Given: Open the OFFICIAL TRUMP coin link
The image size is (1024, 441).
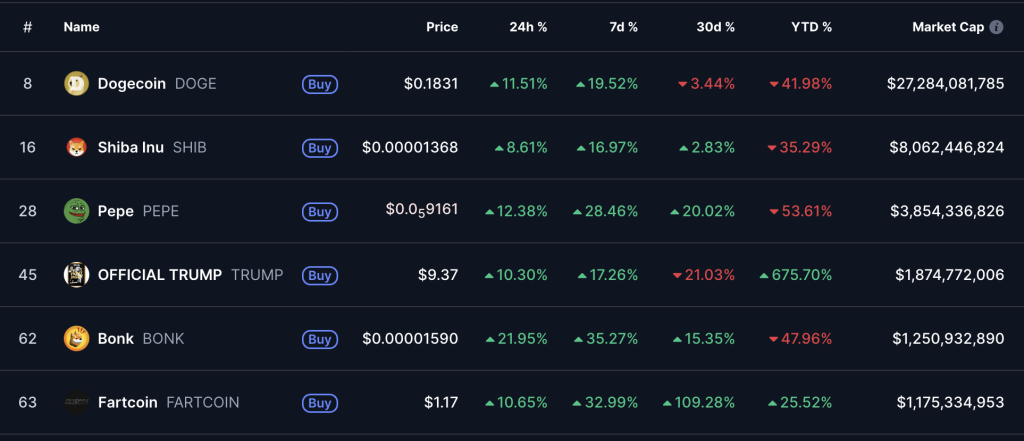Looking at the screenshot, I should click(160, 275).
